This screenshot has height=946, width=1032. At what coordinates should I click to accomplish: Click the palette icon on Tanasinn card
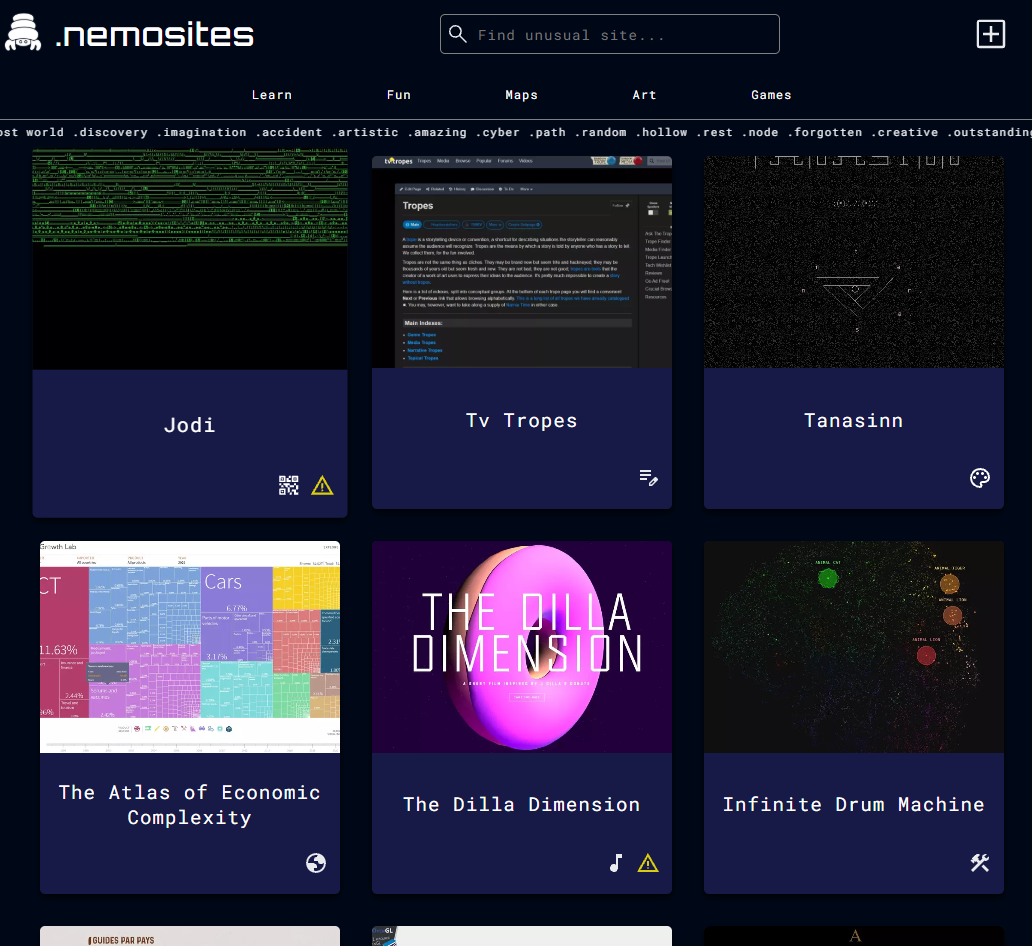(x=980, y=478)
